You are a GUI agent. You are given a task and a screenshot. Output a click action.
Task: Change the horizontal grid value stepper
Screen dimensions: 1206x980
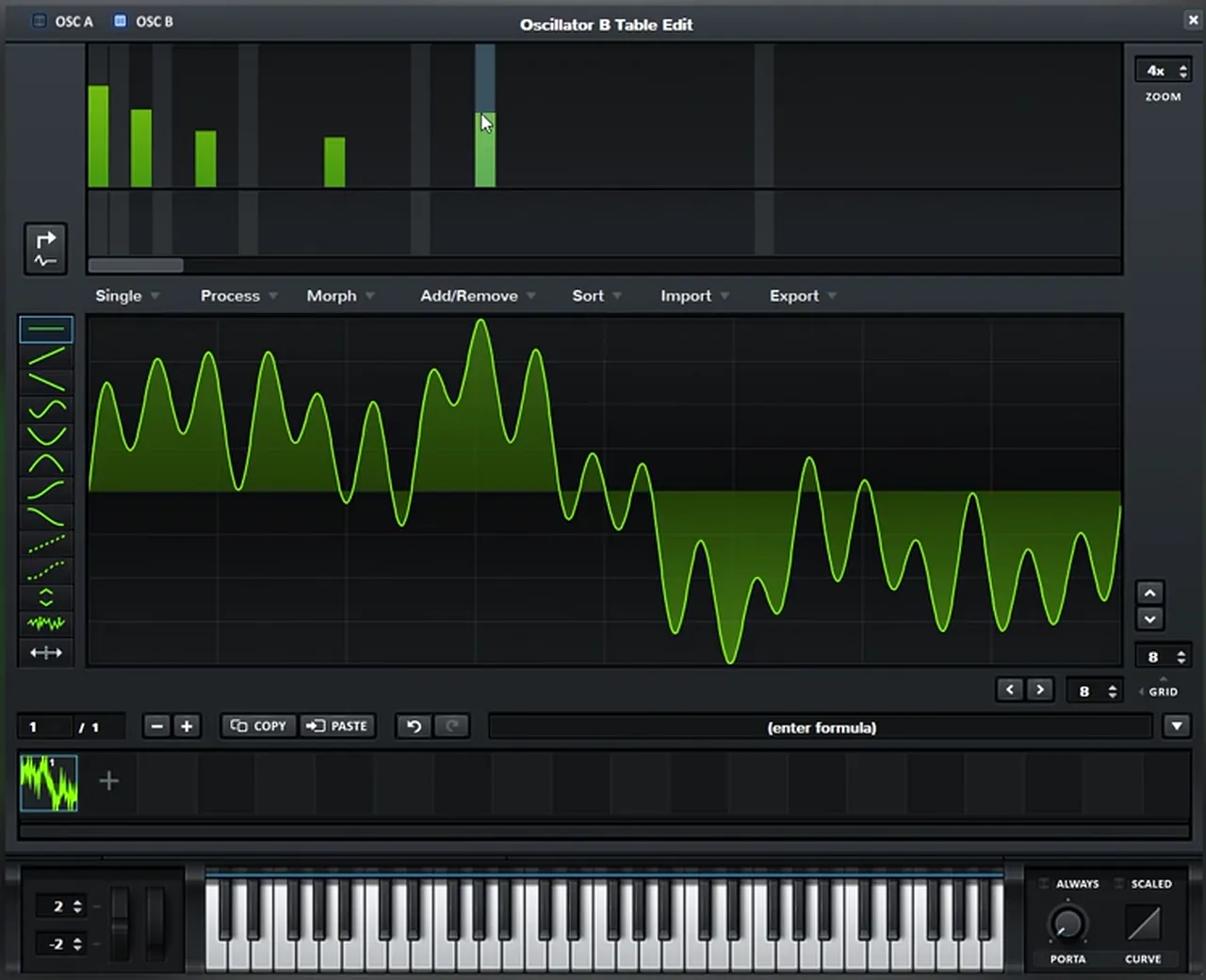1096,691
